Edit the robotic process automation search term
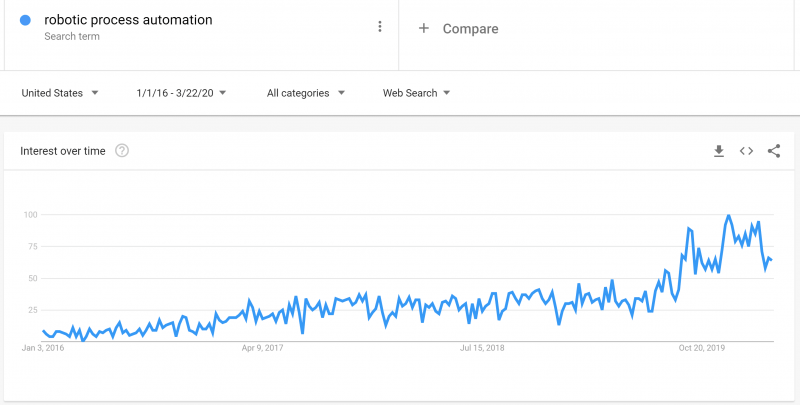The width and height of the screenshot is (800, 405). click(x=129, y=20)
